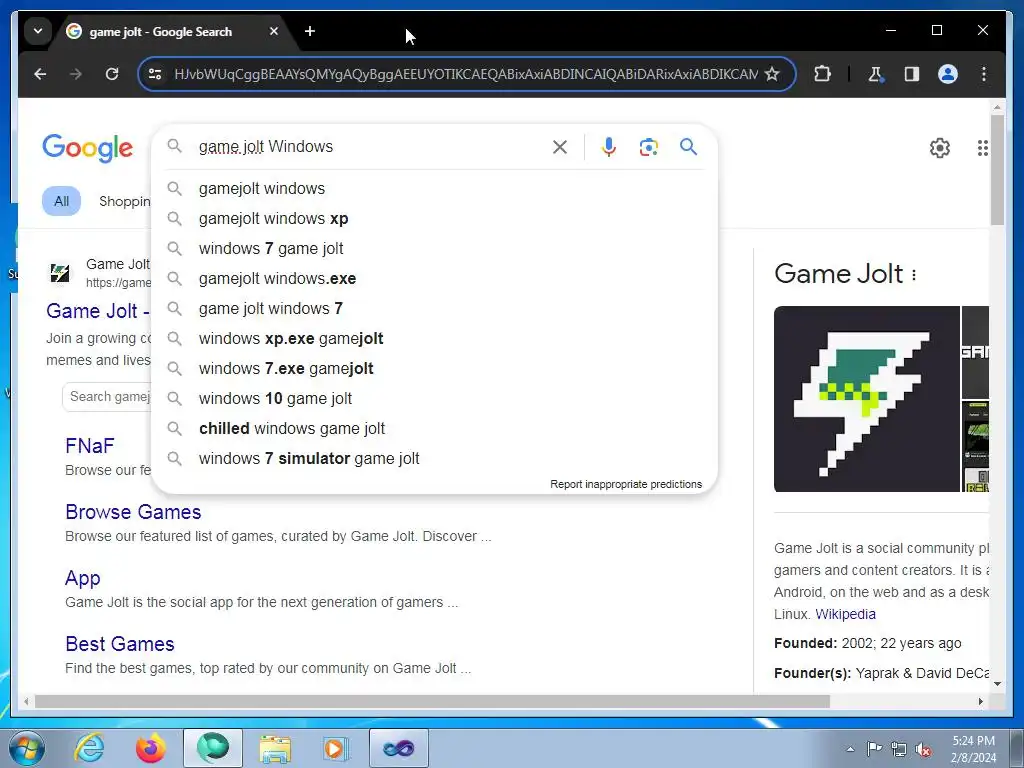Open the network tray icon
Image resolution: width=1024 pixels, height=768 pixels.
[x=899, y=749]
